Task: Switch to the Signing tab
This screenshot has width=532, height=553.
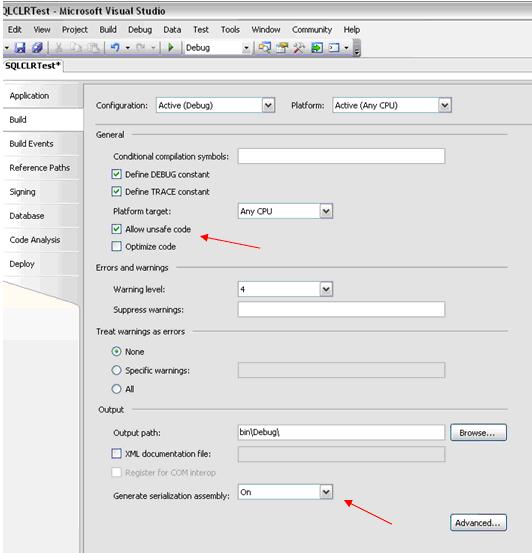Action: point(22,192)
